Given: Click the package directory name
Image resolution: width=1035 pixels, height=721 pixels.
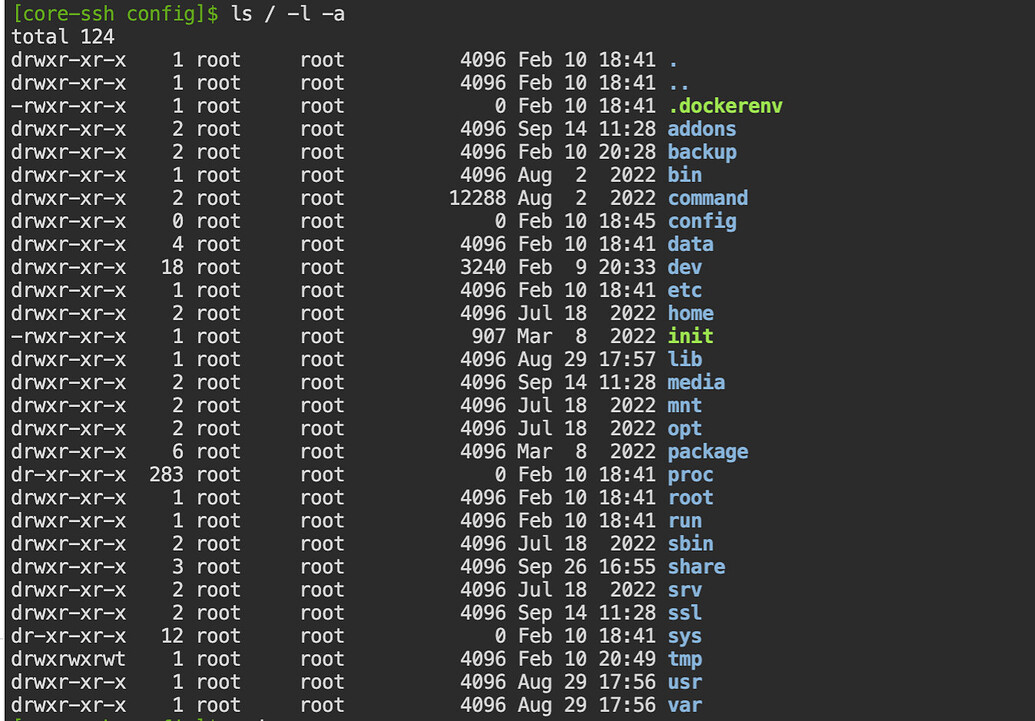Looking at the screenshot, I should tap(708, 451).
